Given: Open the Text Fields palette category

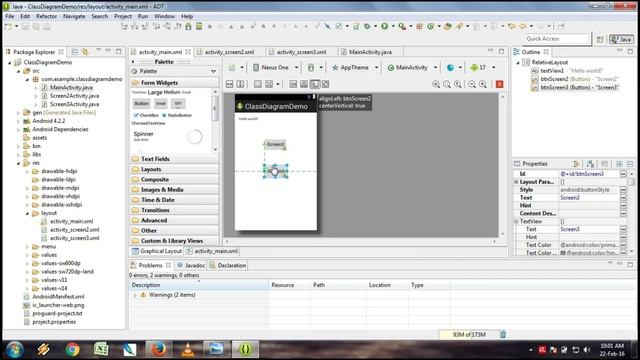Looking at the screenshot, I should coord(175,159).
